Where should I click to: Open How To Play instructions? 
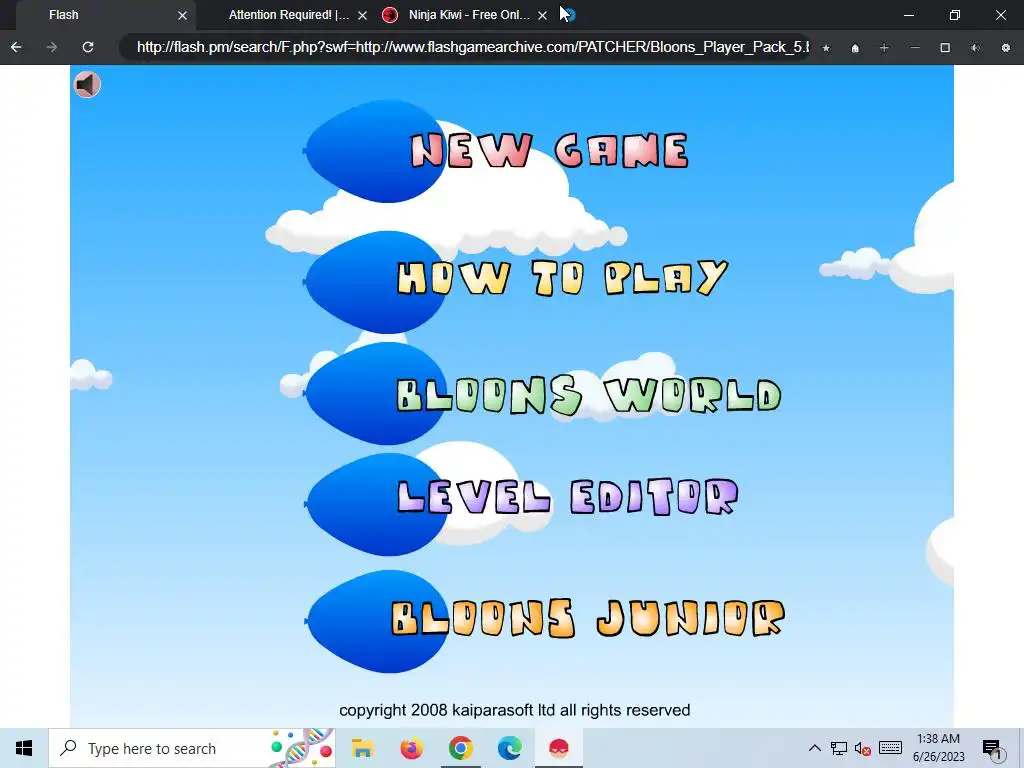coord(562,278)
